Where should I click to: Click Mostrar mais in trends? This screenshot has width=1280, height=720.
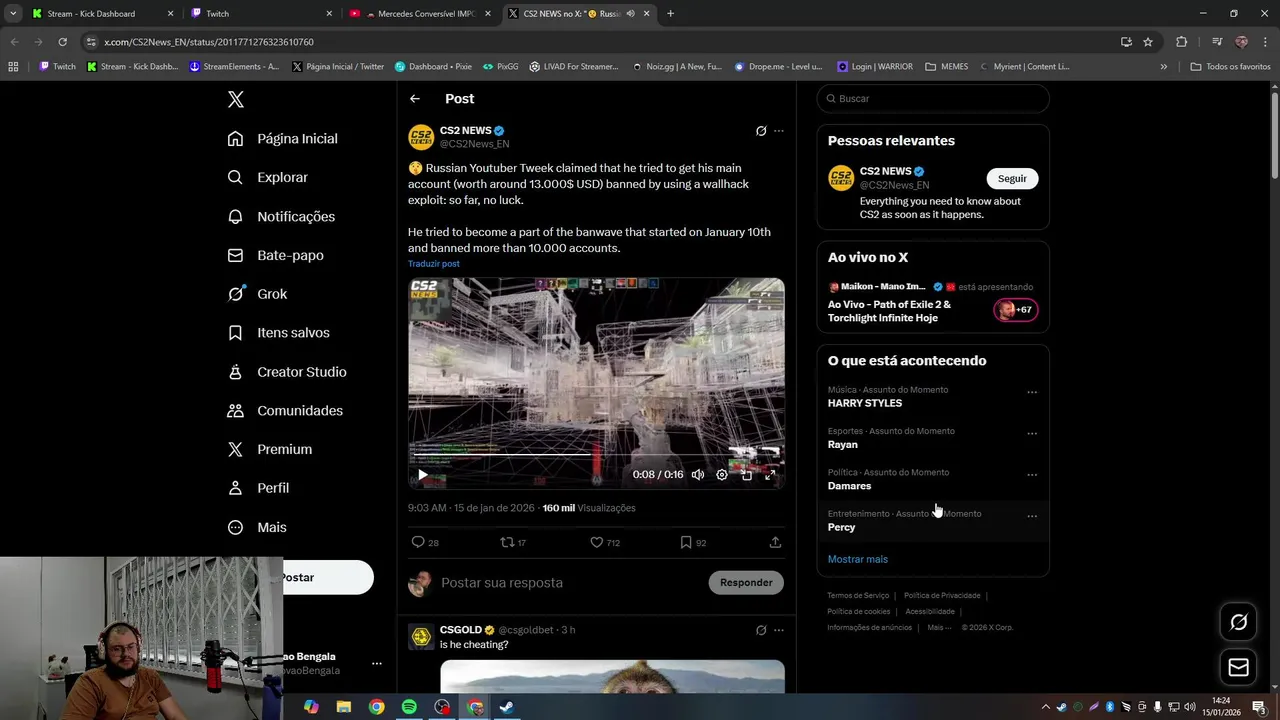click(858, 559)
